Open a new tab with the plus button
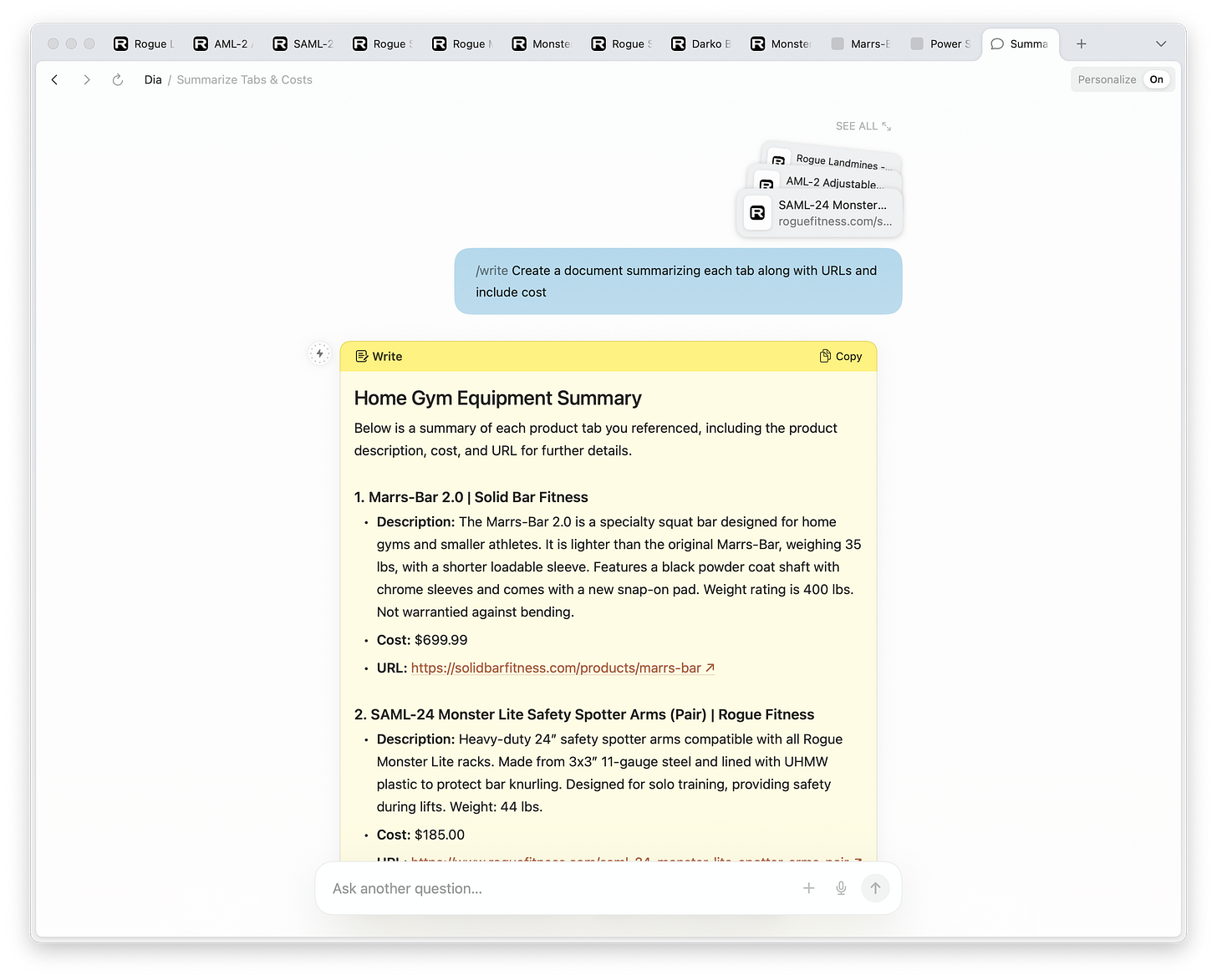 pyautogui.click(x=1081, y=43)
